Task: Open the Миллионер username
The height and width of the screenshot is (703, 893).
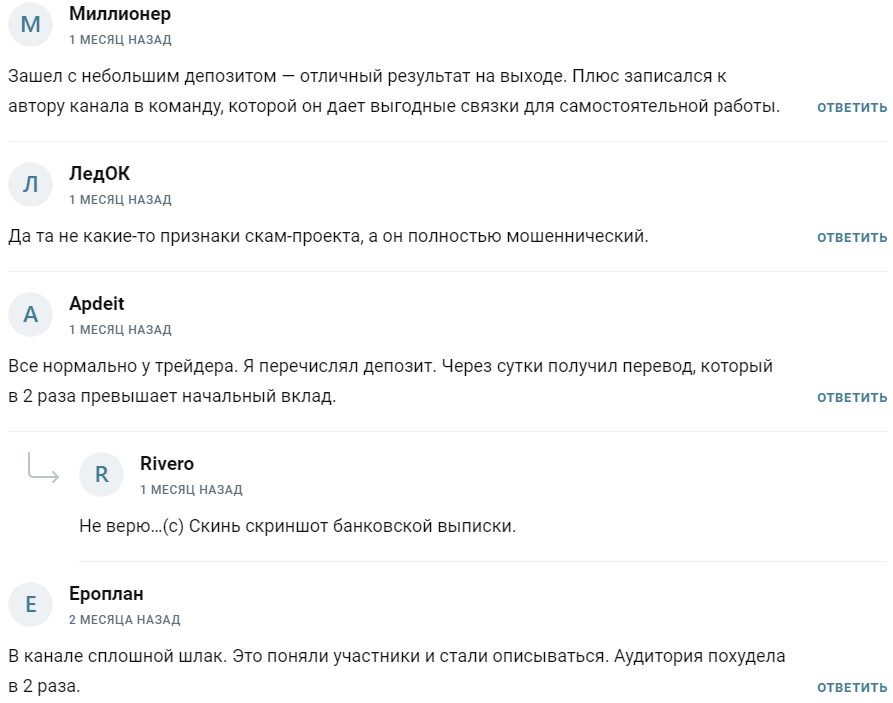Action: (120, 14)
